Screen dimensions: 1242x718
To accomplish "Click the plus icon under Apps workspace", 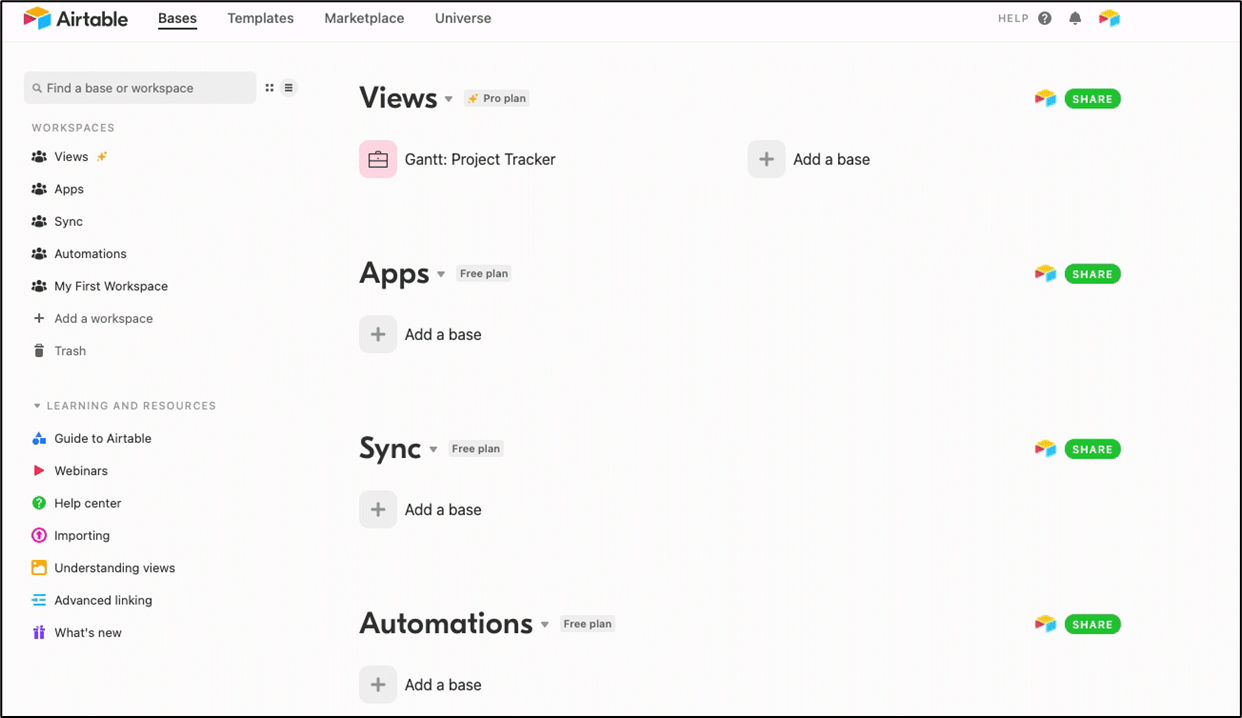I will (x=378, y=334).
